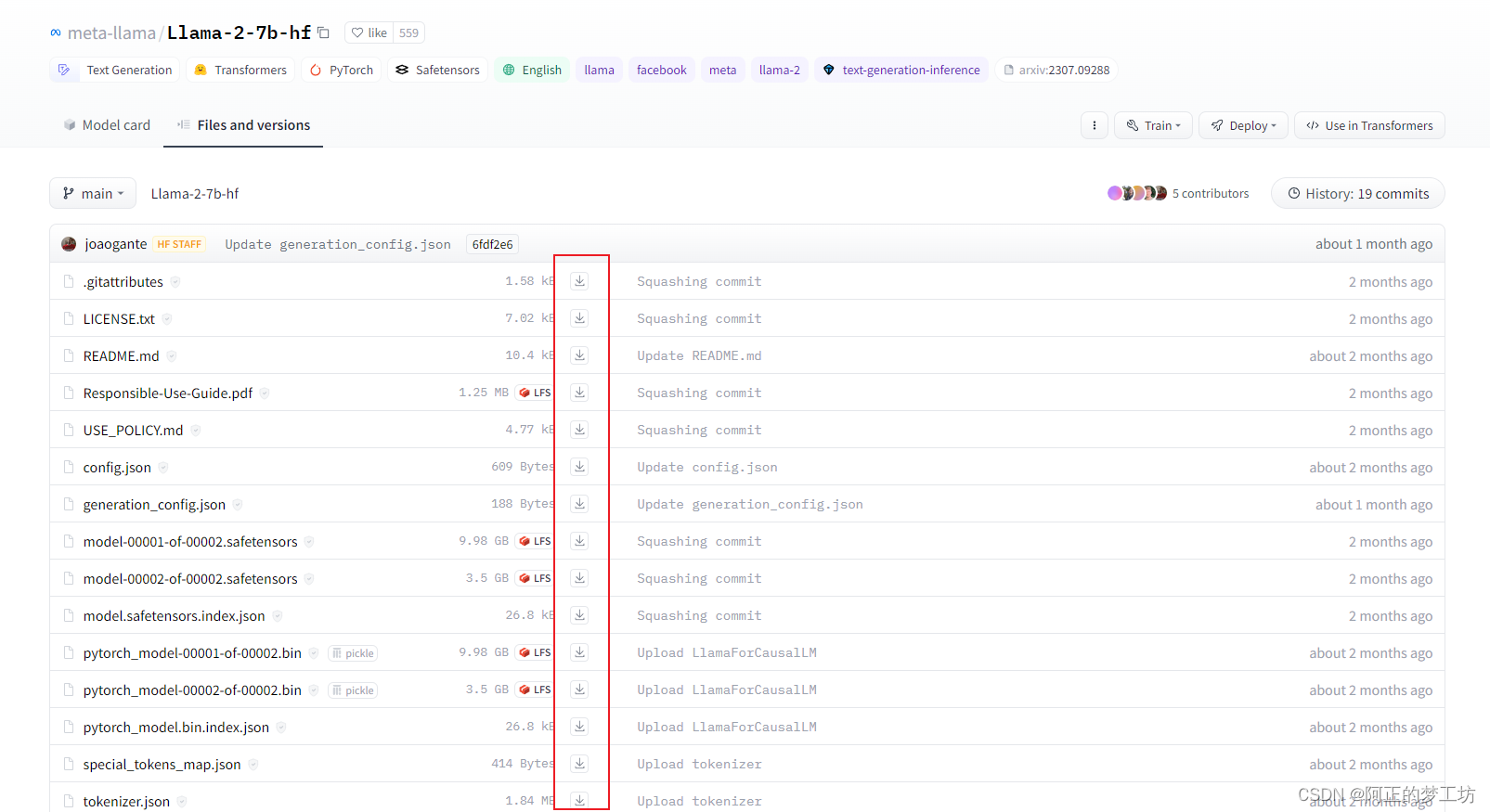Download pytorch_model-00001-of-00002.bin
This screenshot has height=812, width=1490.
(x=579, y=652)
